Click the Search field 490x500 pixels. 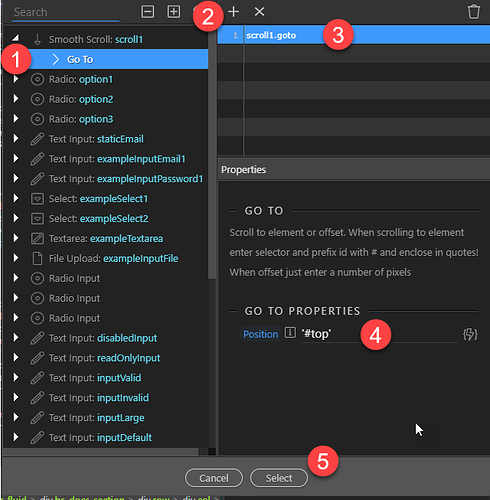[x=66, y=12]
